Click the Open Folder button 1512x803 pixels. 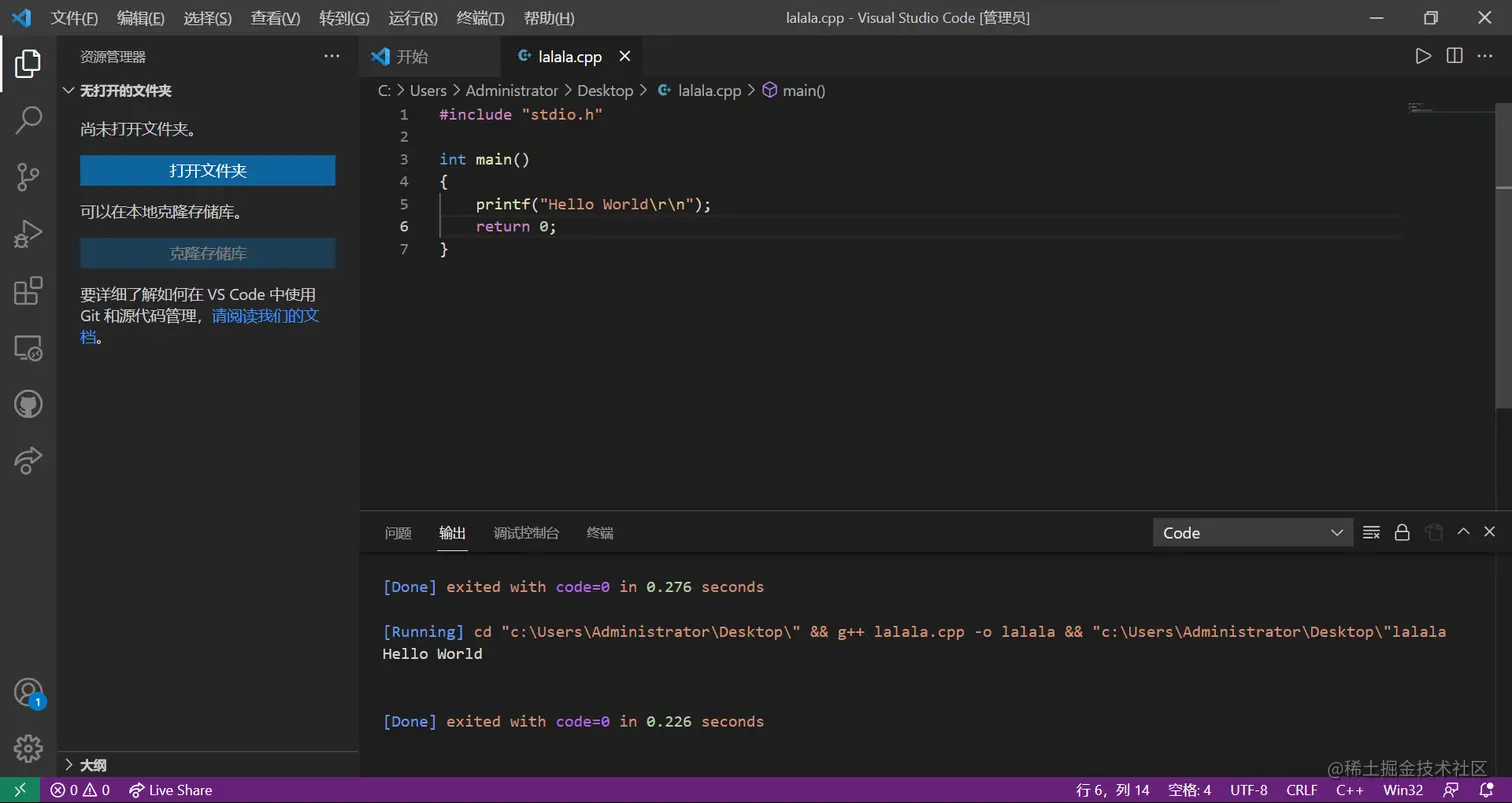pos(208,171)
